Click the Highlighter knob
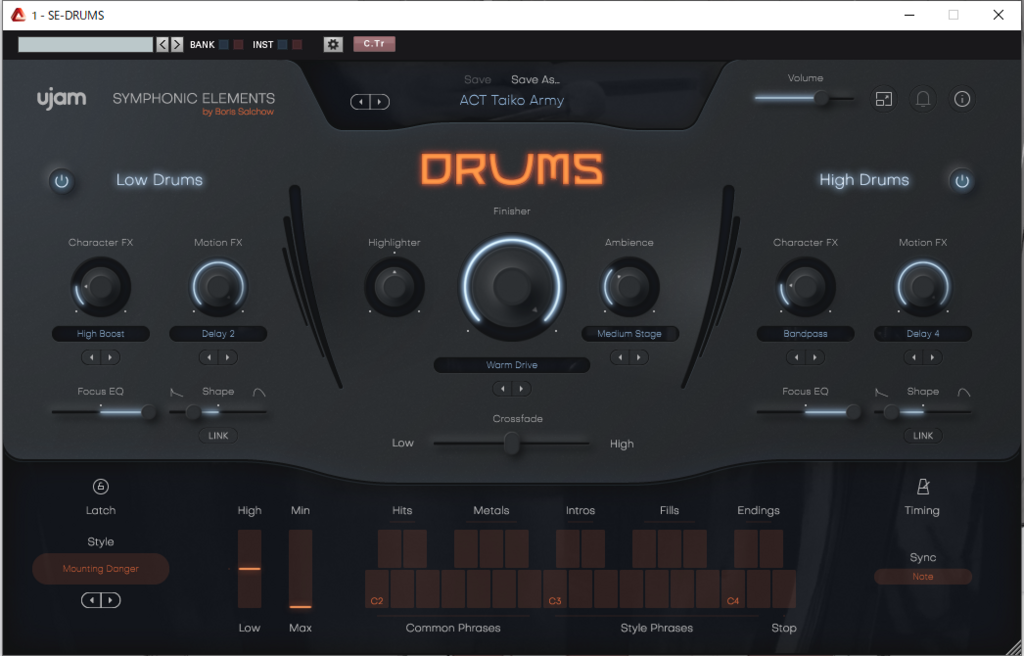 (x=394, y=287)
